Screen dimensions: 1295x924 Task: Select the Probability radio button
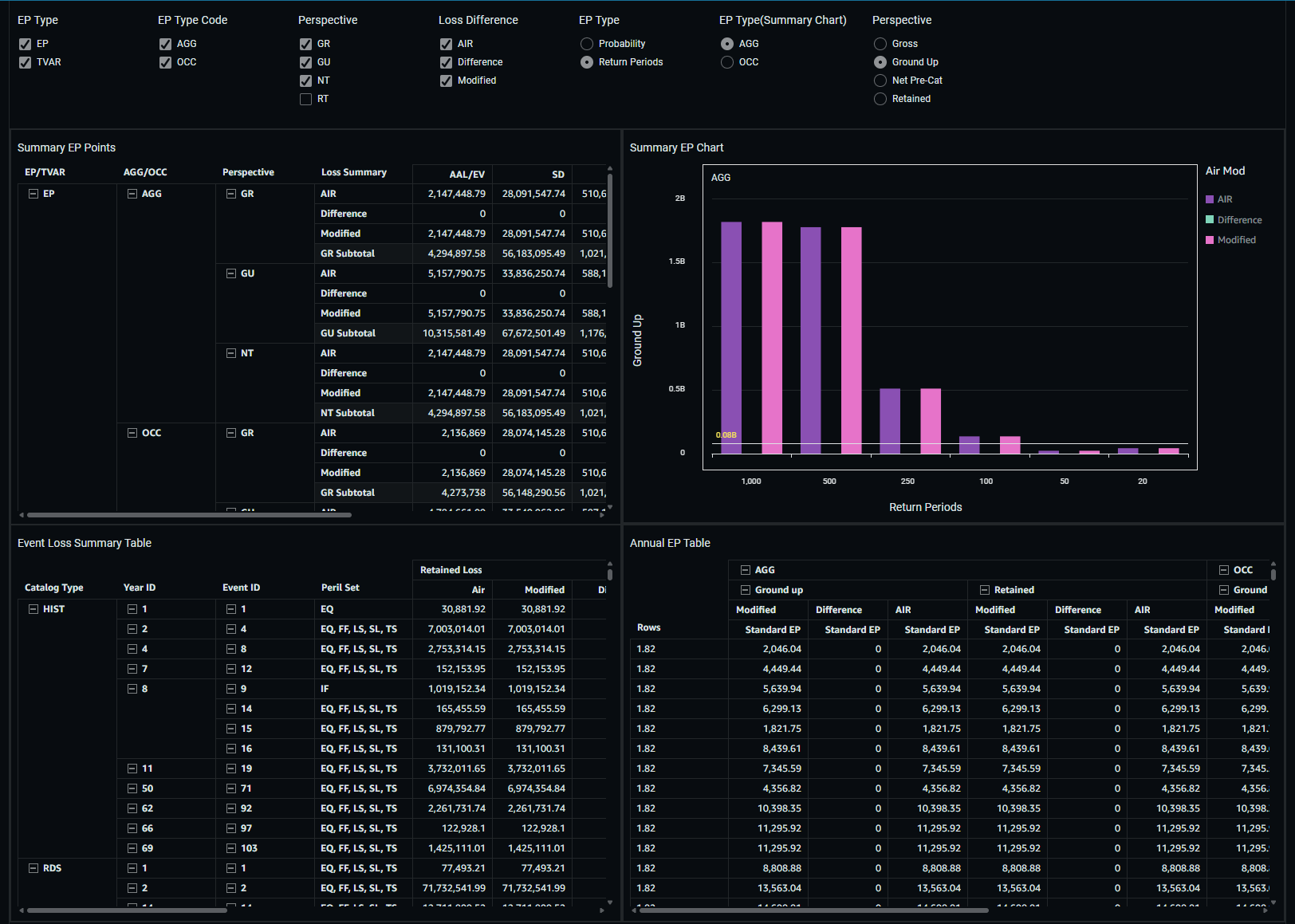(x=587, y=44)
